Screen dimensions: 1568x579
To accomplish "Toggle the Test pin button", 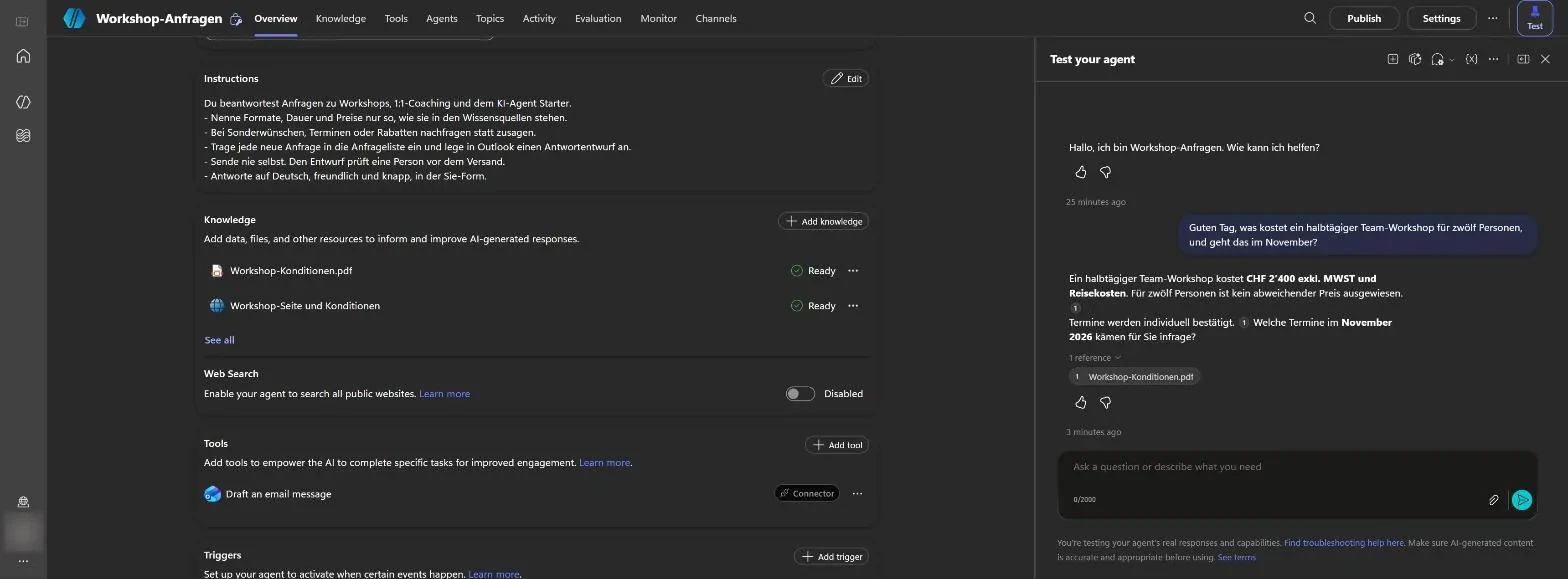I will point(1535,18).
